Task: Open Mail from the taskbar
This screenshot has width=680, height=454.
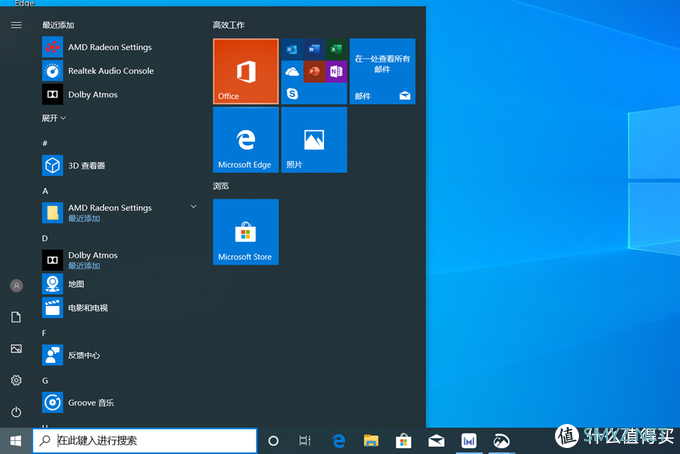Action: point(436,441)
